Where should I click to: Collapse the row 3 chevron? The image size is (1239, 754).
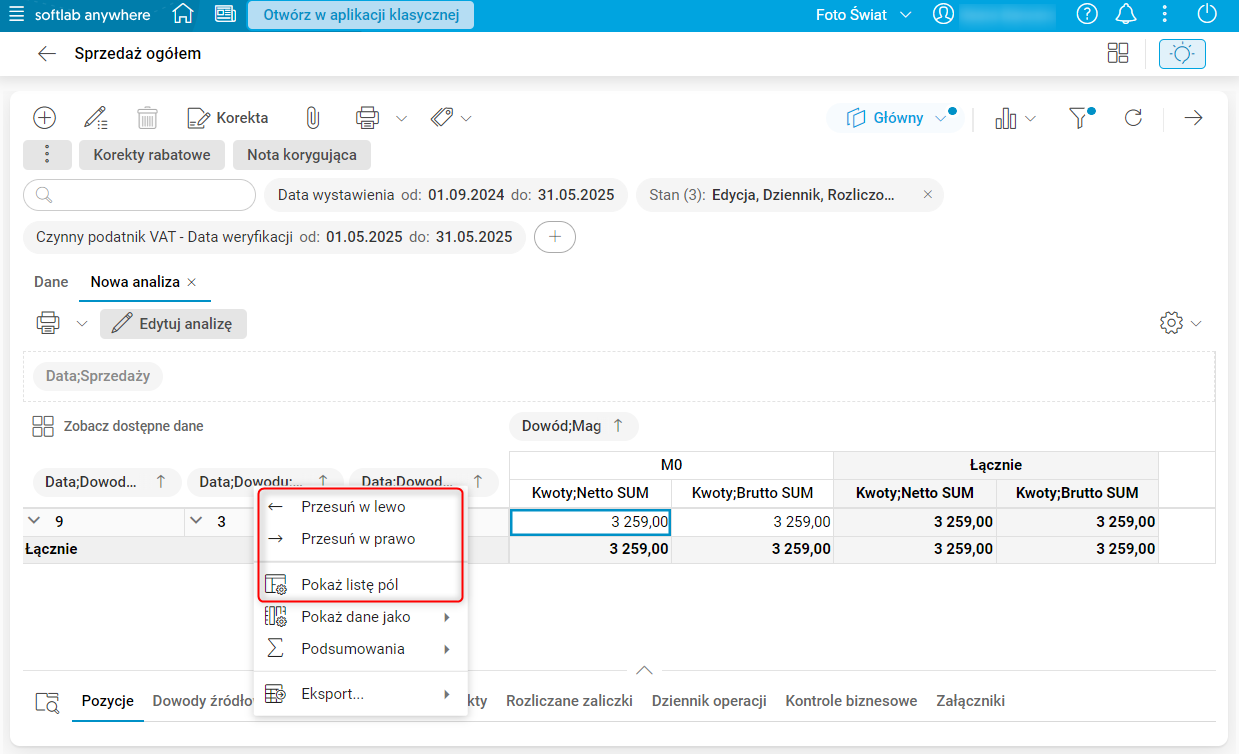[197, 521]
